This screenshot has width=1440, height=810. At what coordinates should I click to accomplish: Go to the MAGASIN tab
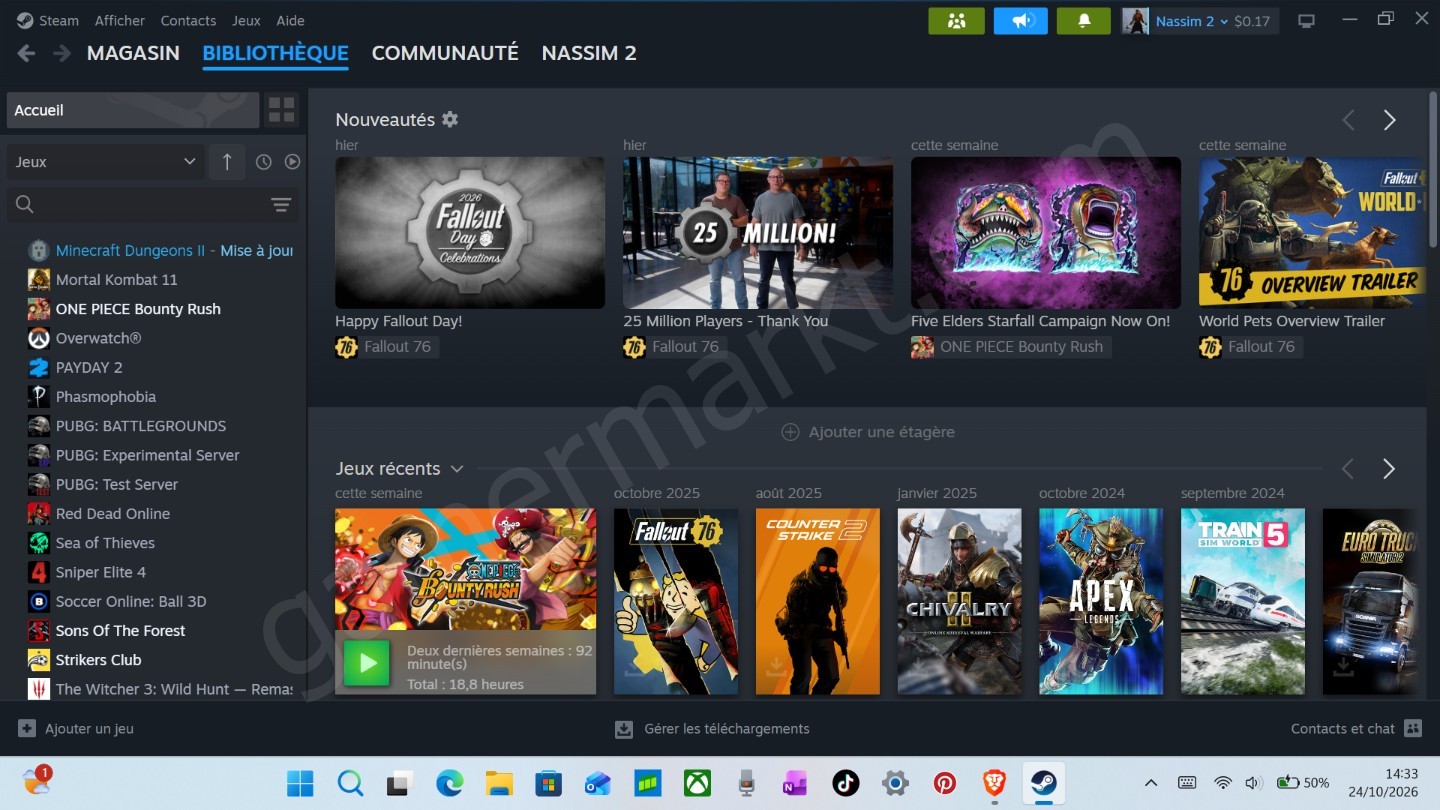[x=133, y=53]
